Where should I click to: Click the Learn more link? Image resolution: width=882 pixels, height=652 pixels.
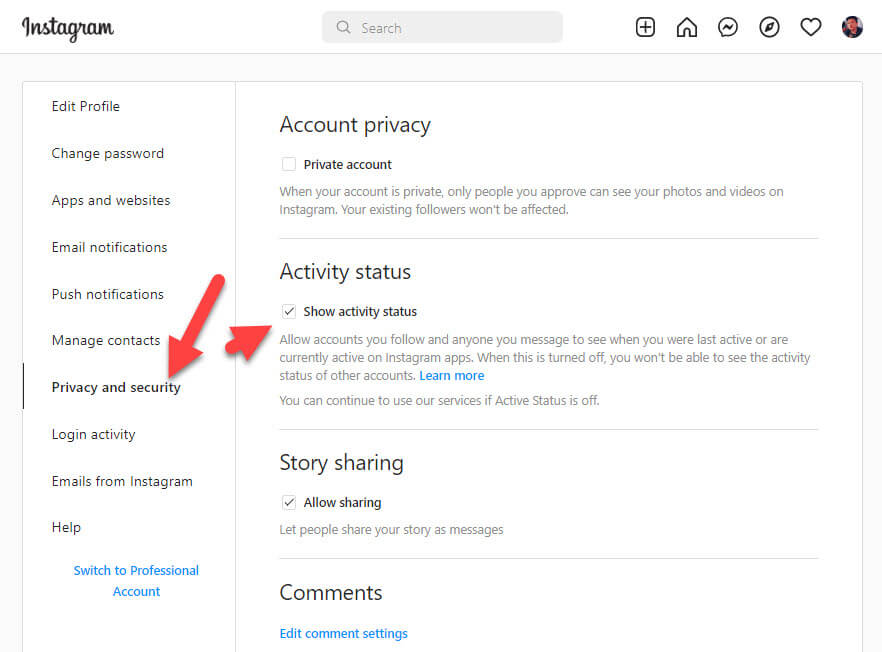(x=452, y=376)
